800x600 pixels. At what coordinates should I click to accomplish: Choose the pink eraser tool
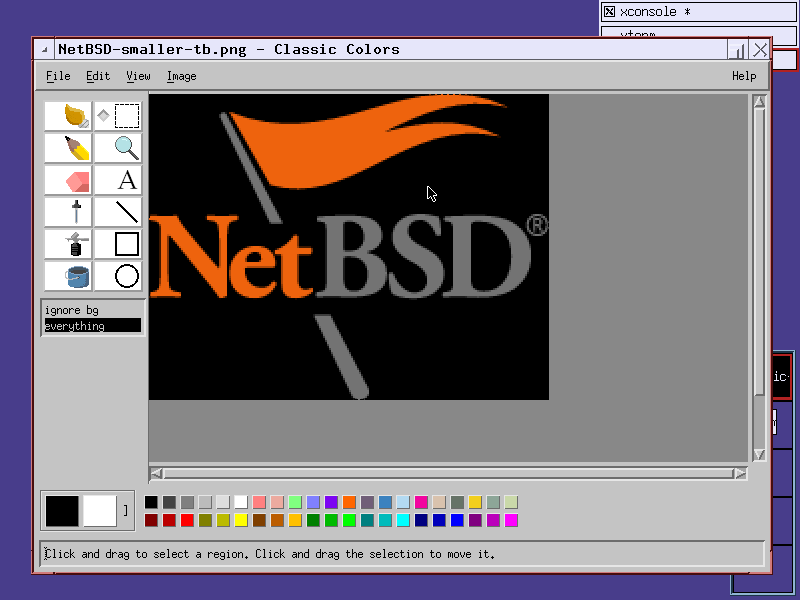[x=68, y=180]
